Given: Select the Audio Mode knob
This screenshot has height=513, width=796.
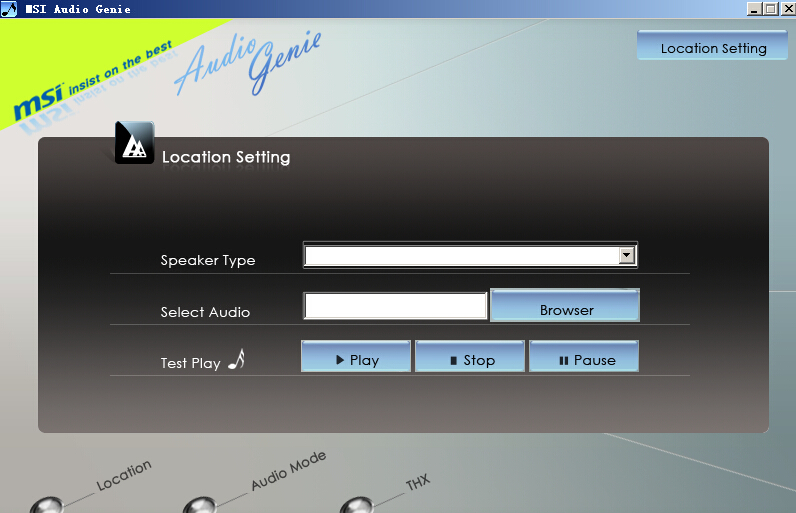Looking at the screenshot, I should click(200, 505).
